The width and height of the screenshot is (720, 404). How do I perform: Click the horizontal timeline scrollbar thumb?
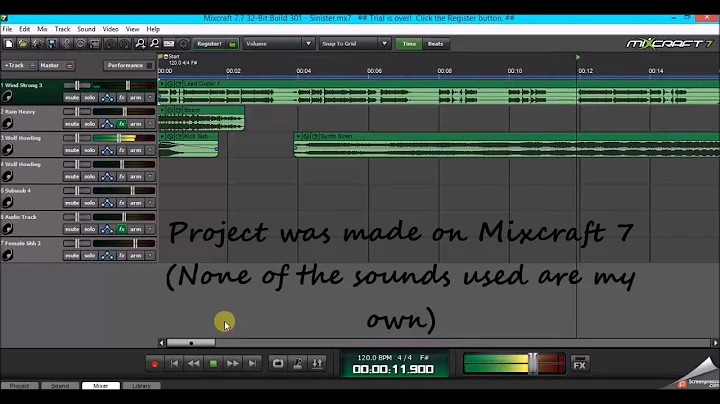191,342
